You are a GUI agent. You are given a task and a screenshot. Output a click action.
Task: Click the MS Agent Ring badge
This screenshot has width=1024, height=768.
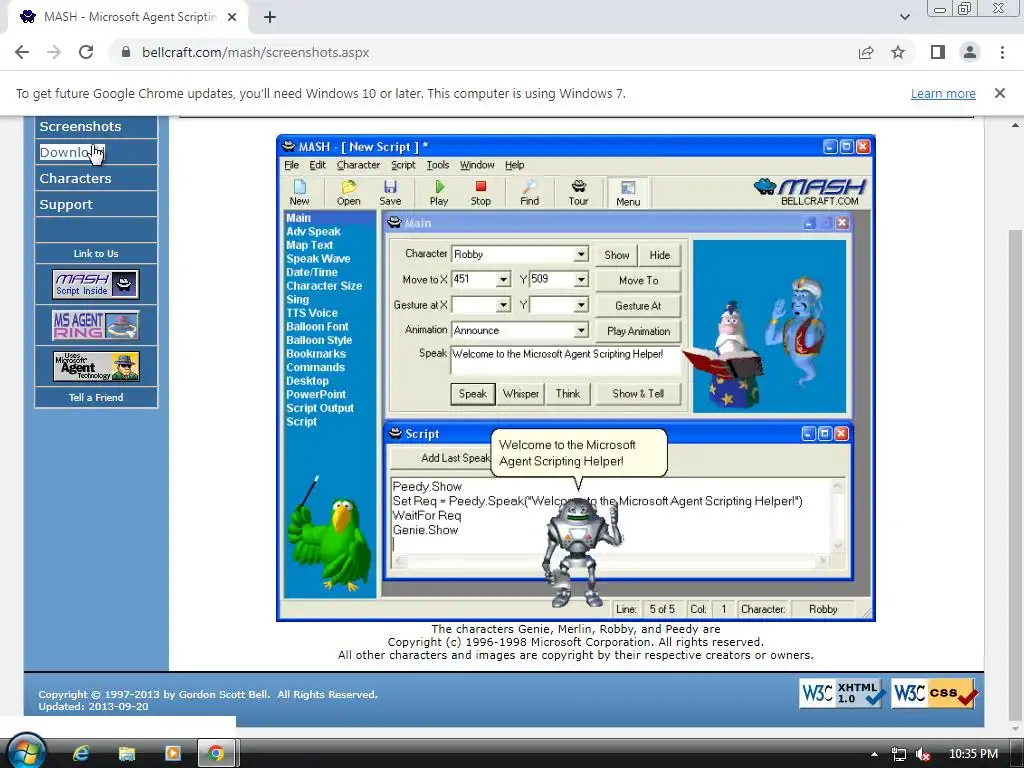pos(96,325)
